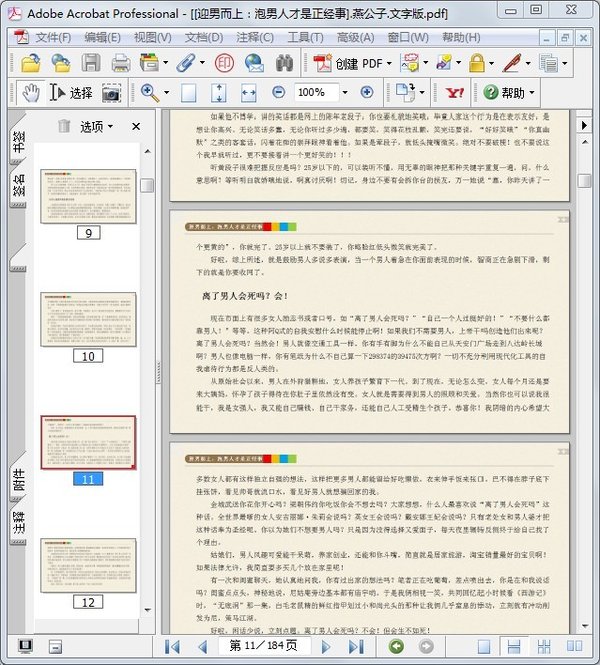Click the grey Next View button
Image resolution: width=600 pixels, height=665 pixels.
click(426, 646)
